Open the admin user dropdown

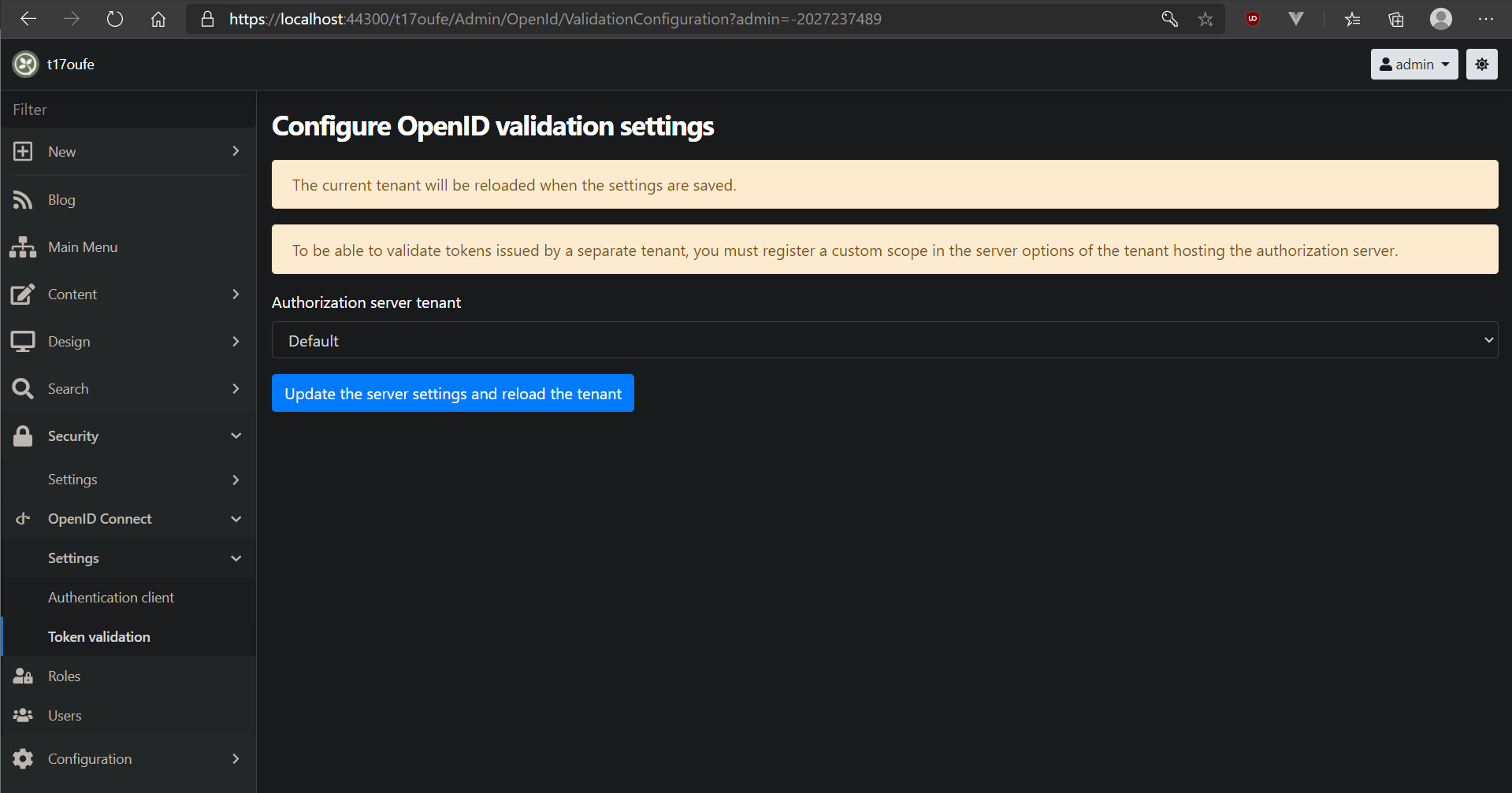pyautogui.click(x=1414, y=64)
